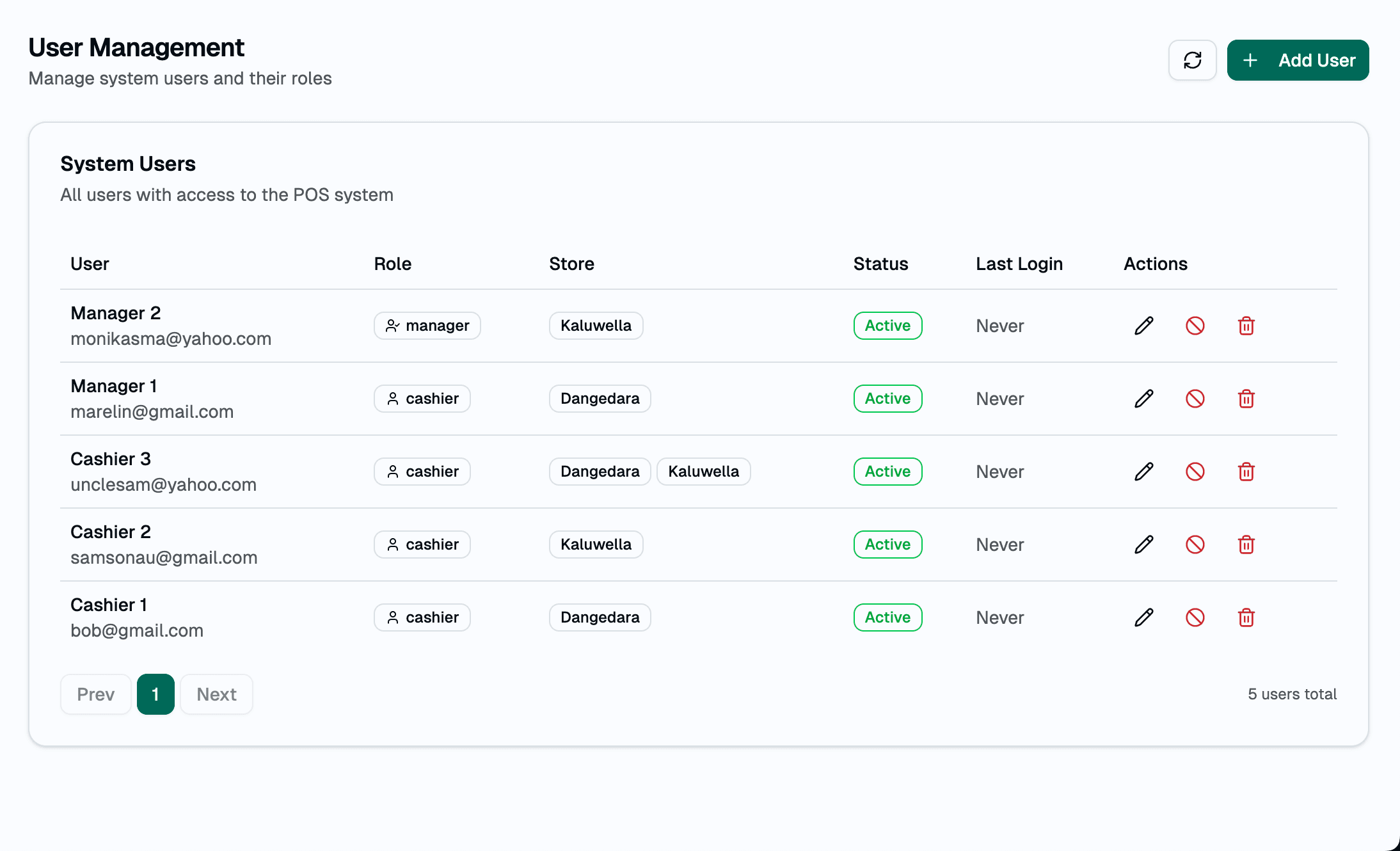This screenshot has height=851, width=1400.
Task: Disable access for Manager 2
Action: 1195,326
